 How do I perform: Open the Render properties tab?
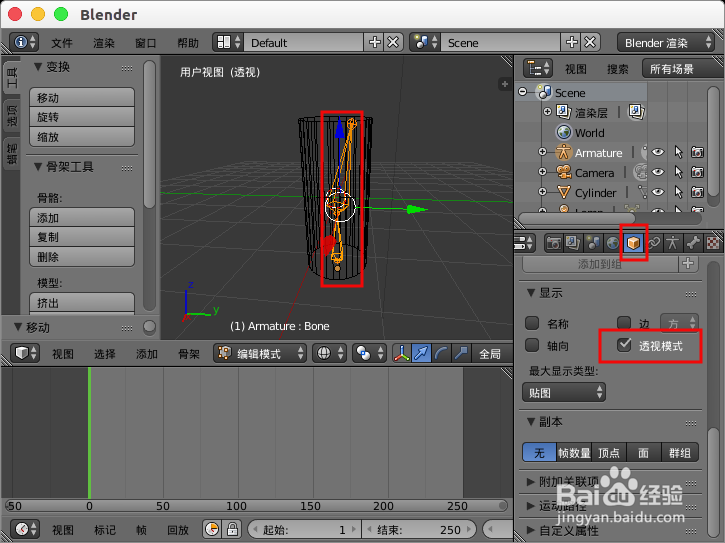click(x=553, y=242)
